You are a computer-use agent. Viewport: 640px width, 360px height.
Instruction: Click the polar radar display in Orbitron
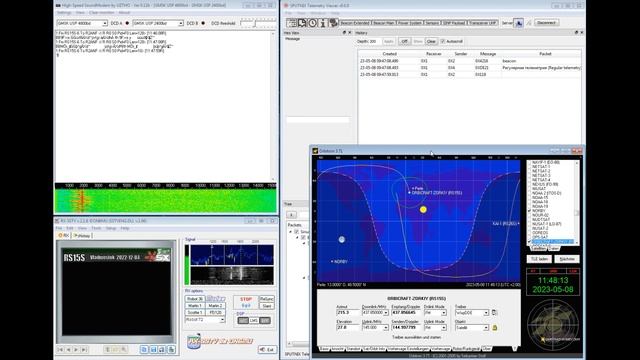coord(553,325)
